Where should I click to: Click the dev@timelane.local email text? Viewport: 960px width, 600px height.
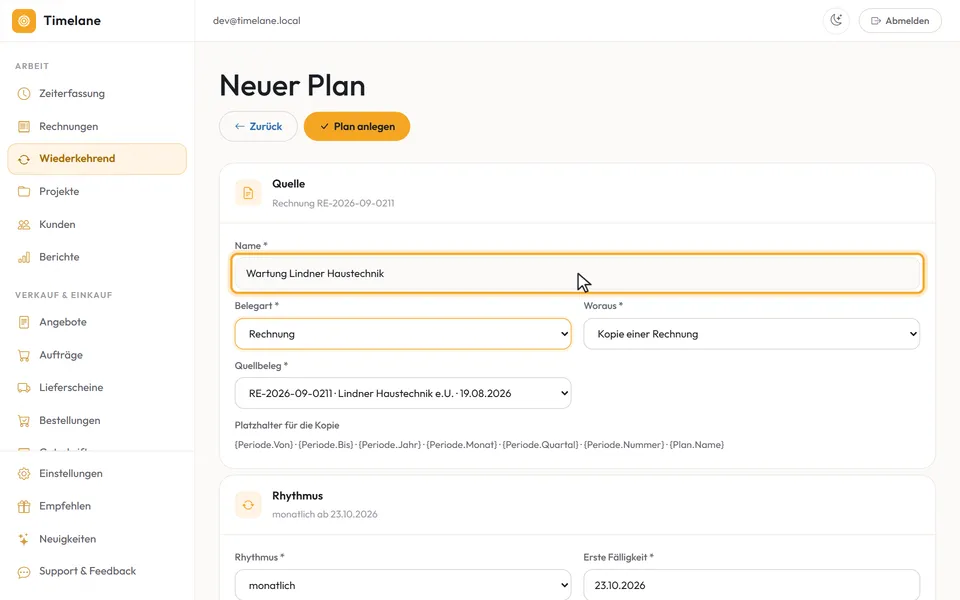257,21
